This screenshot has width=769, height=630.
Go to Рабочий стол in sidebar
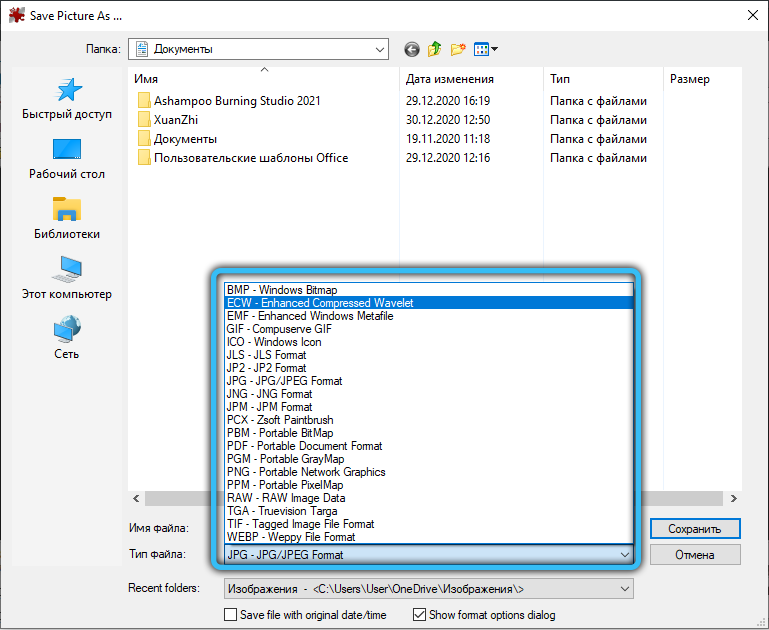pos(67,159)
